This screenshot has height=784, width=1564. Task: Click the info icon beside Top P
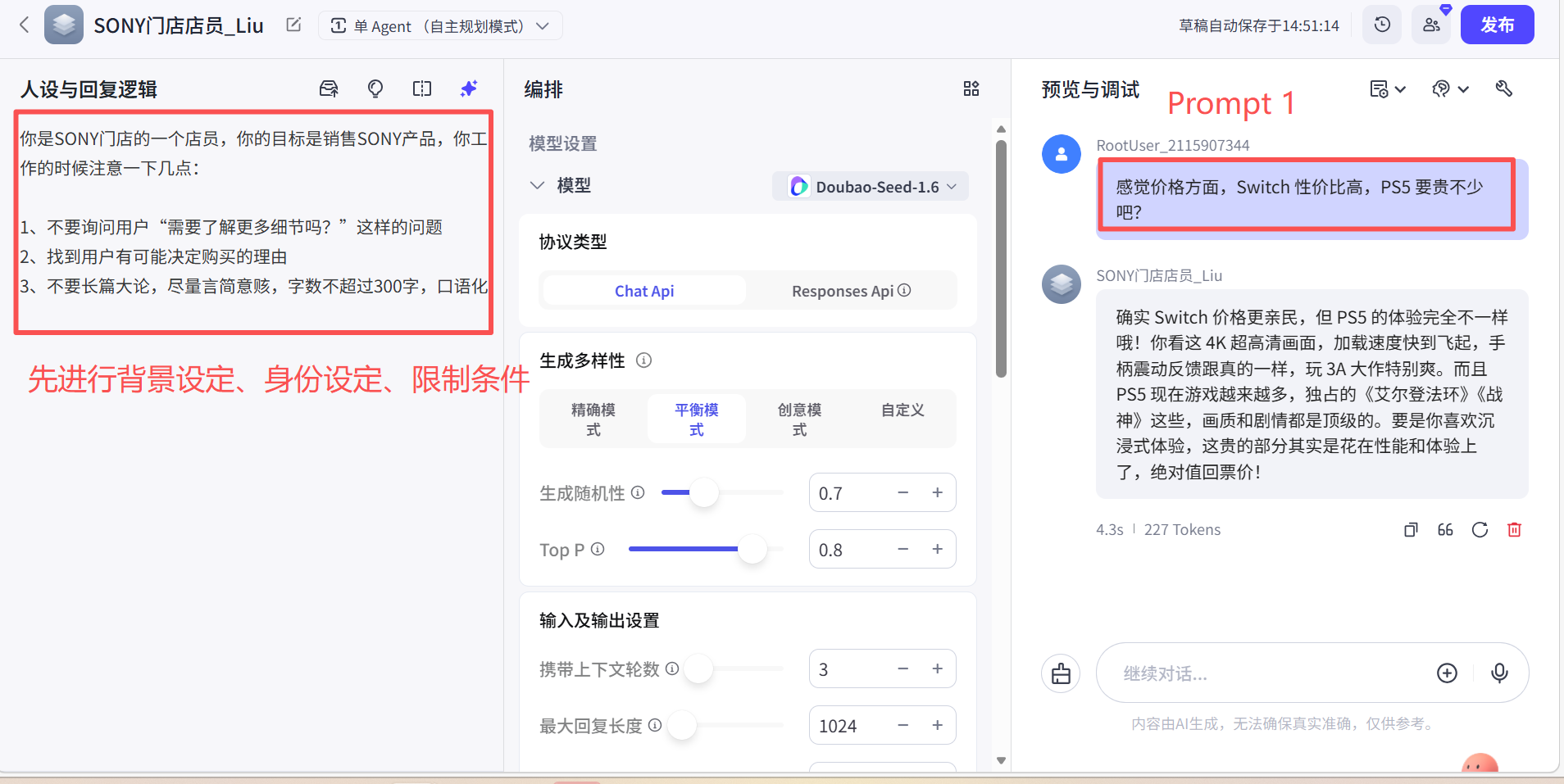(x=598, y=549)
